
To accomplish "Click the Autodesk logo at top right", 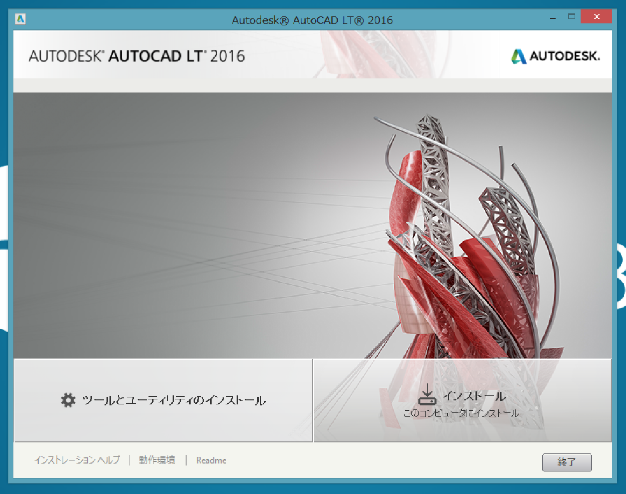I will (555, 56).
